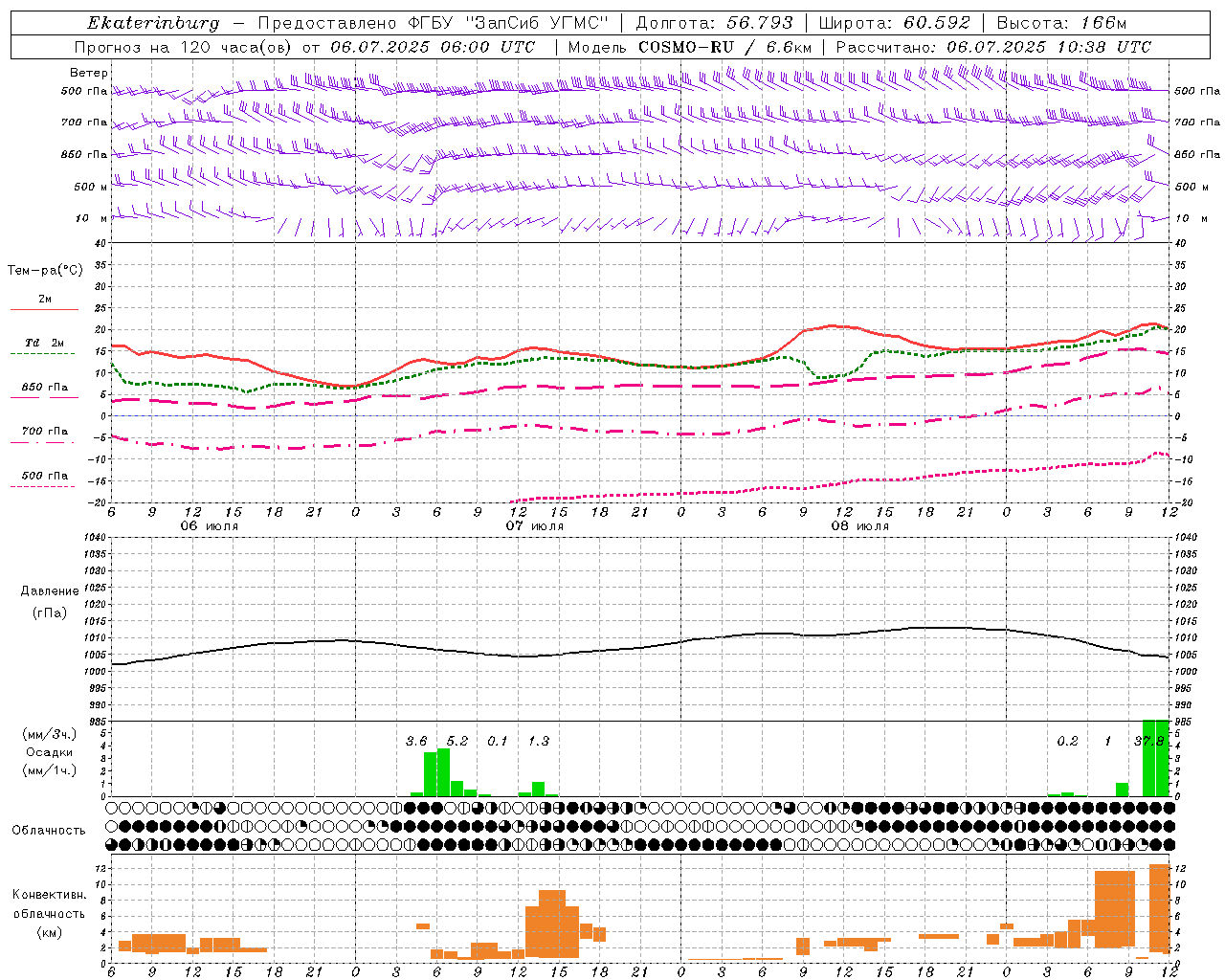Click the green dotted 'Td 2м' legend line

44,353
